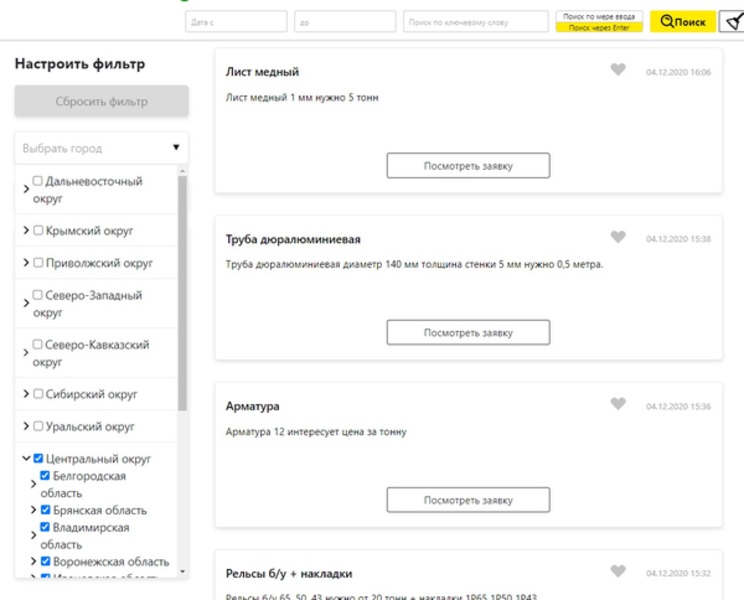Expand Северо-Западный округ node
The height and width of the screenshot is (600, 744).
point(26,303)
